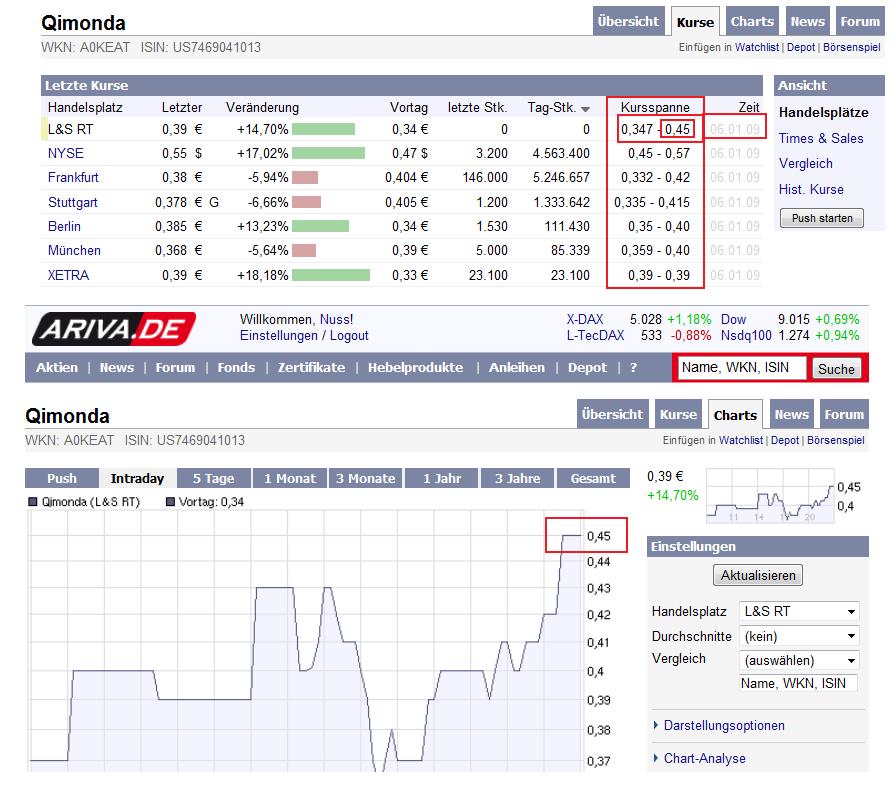Screen dimensions: 895x786
Task: Click the main Qimonda intraday chart
Action: [305, 640]
